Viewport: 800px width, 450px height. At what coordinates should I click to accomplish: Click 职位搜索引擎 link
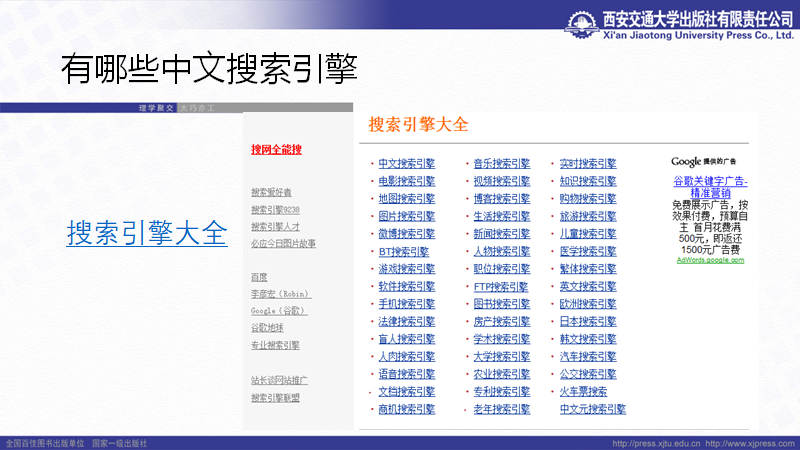tap(502, 269)
